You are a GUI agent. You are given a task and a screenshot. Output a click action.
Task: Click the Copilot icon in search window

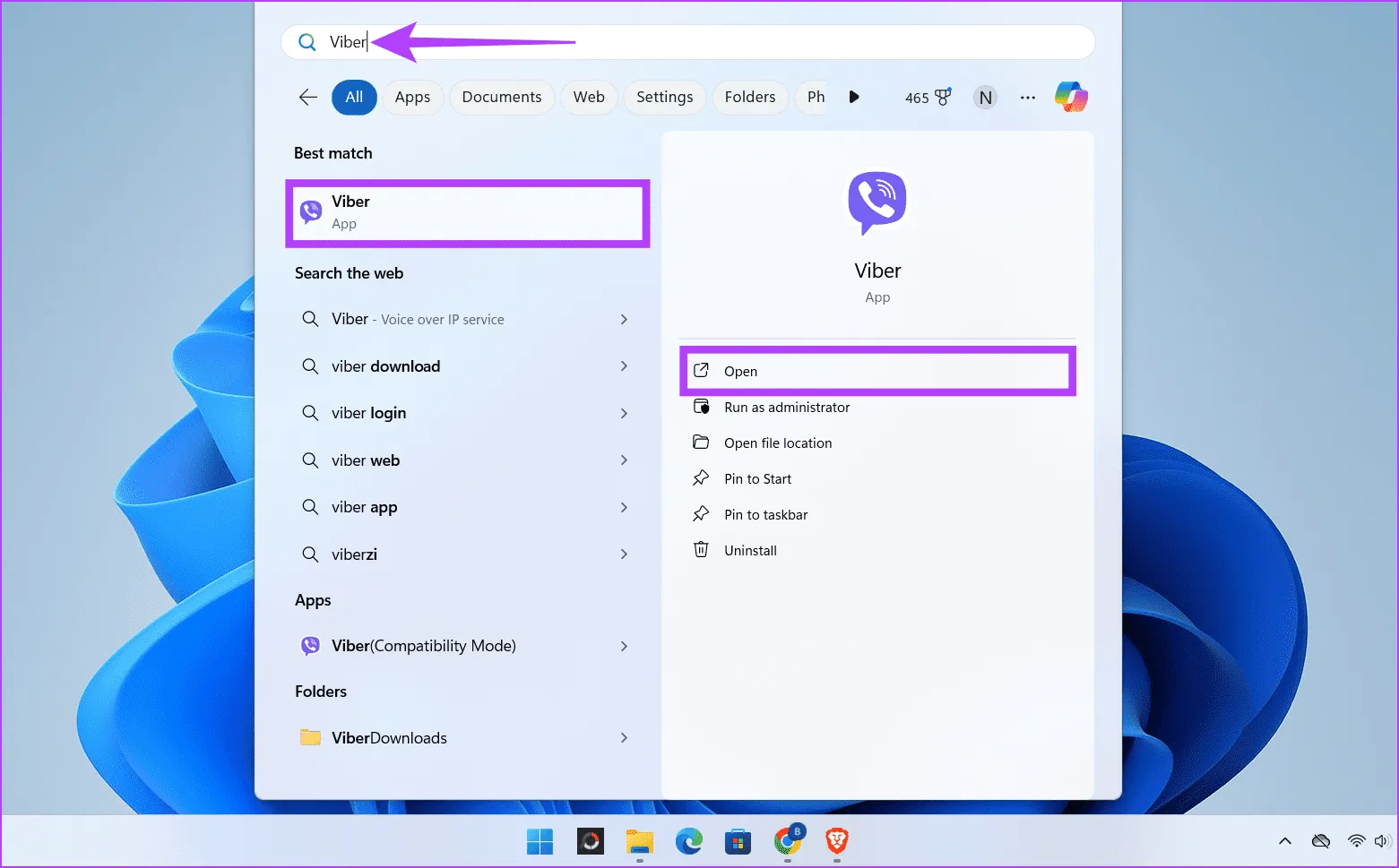(x=1071, y=97)
